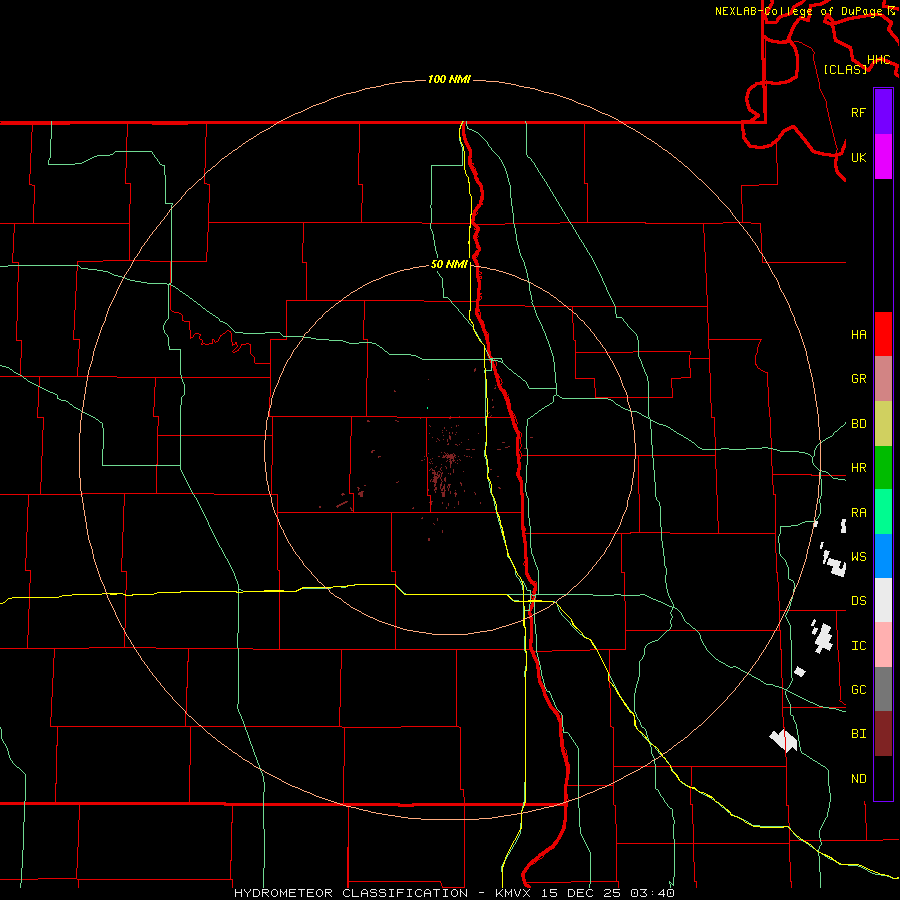The image size is (900, 900).
Task: Pick the HR green legend swatch
Action: (x=883, y=467)
